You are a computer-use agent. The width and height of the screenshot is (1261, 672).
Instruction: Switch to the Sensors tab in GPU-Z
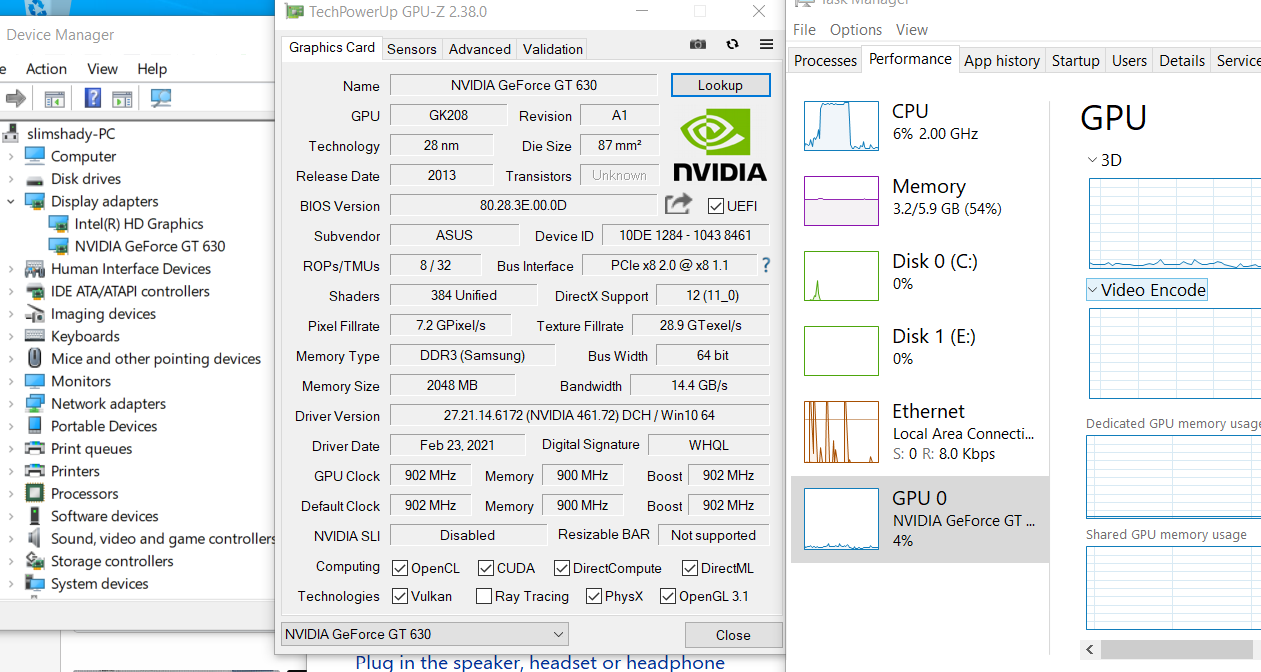pyautogui.click(x=413, y=48)
